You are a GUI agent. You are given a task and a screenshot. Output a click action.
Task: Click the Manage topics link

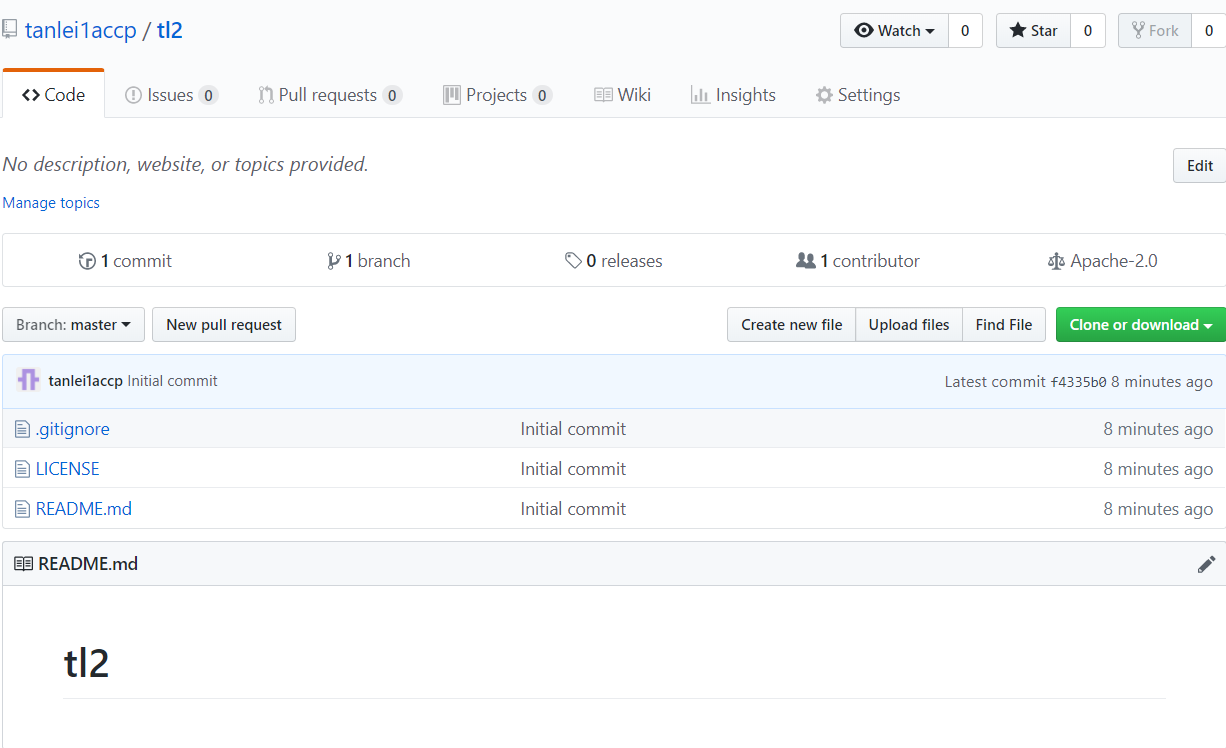pos(51,203)
